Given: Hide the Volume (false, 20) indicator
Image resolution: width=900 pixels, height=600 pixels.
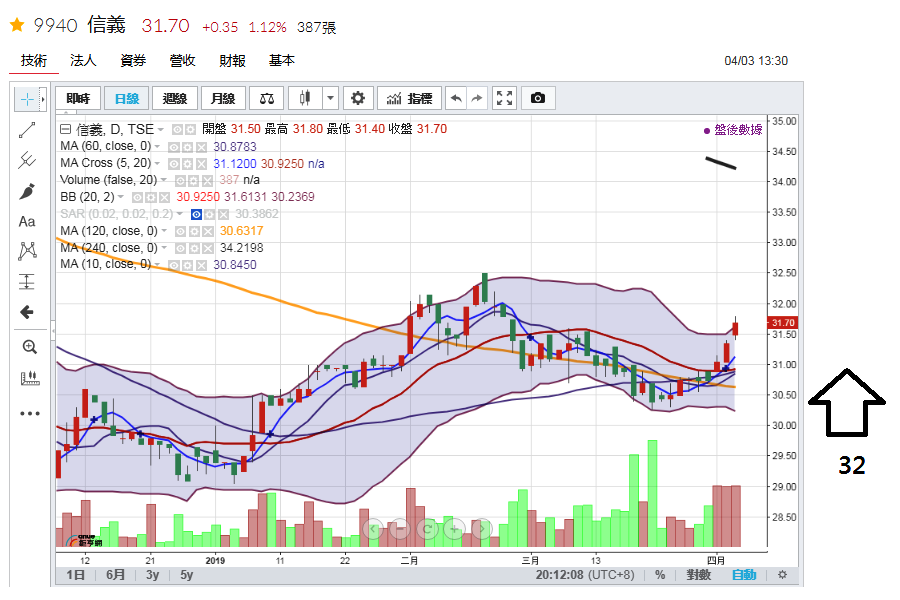Looking at the screenshot, I should [180, 181].
